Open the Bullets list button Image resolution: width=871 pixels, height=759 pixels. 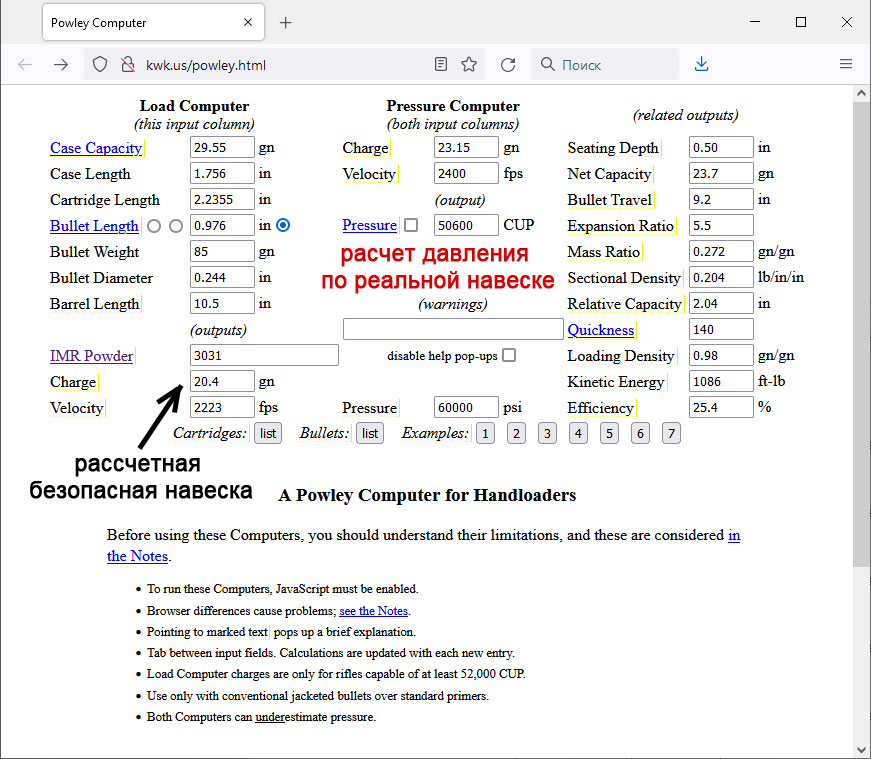370,433
